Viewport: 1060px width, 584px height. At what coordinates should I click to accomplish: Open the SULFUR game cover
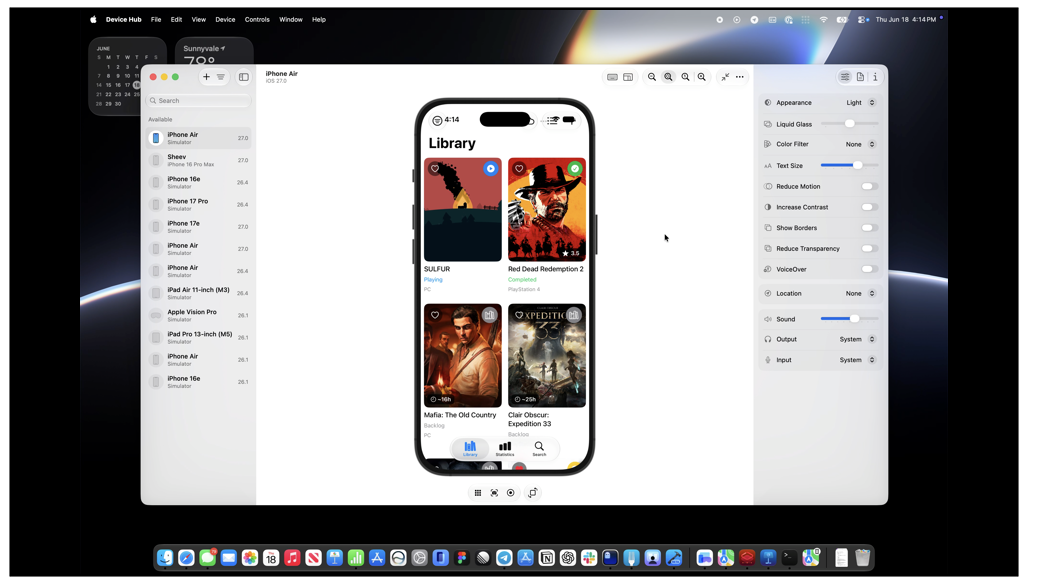[463, 210]
